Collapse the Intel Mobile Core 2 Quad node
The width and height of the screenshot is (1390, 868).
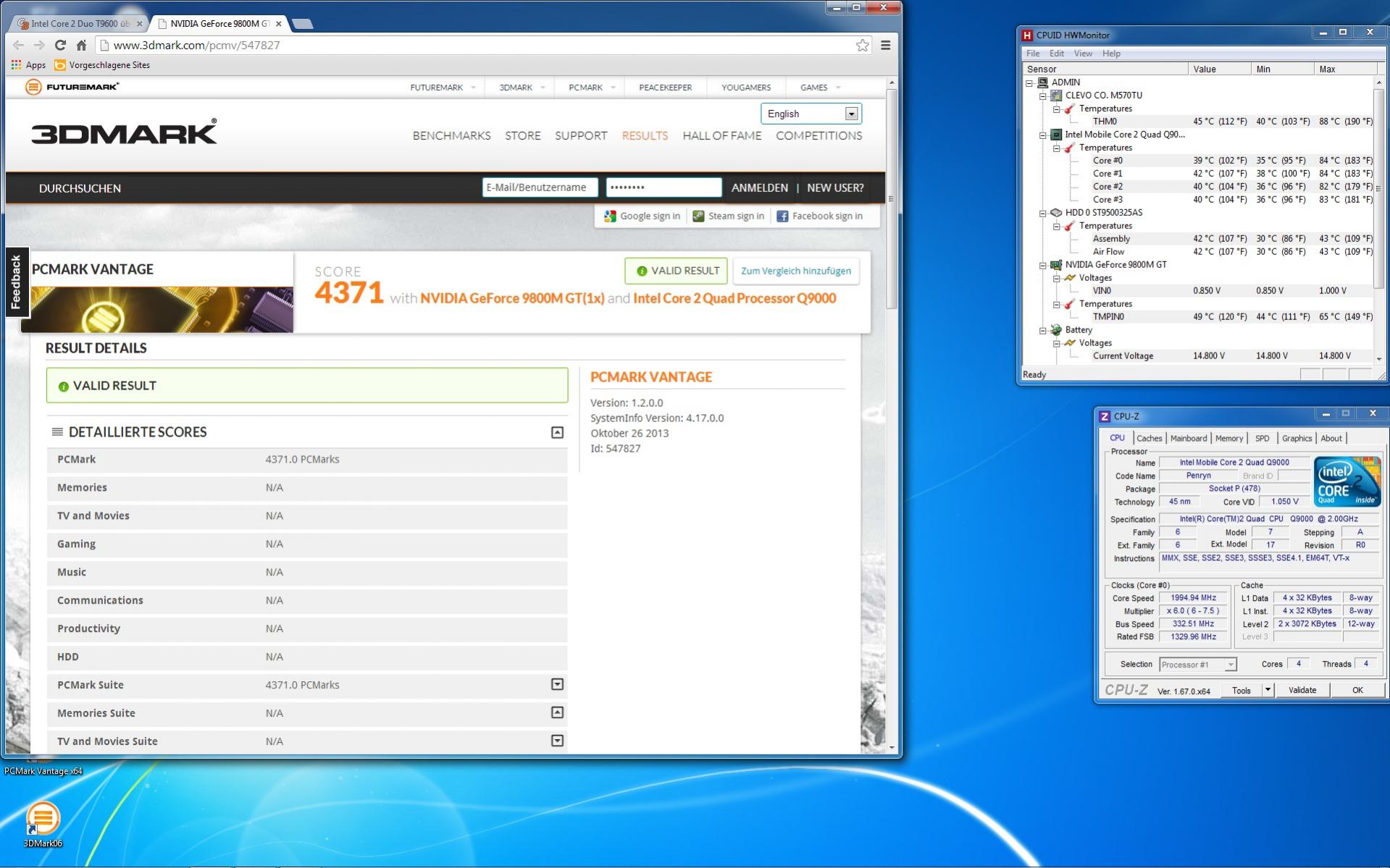point(1043,135)
